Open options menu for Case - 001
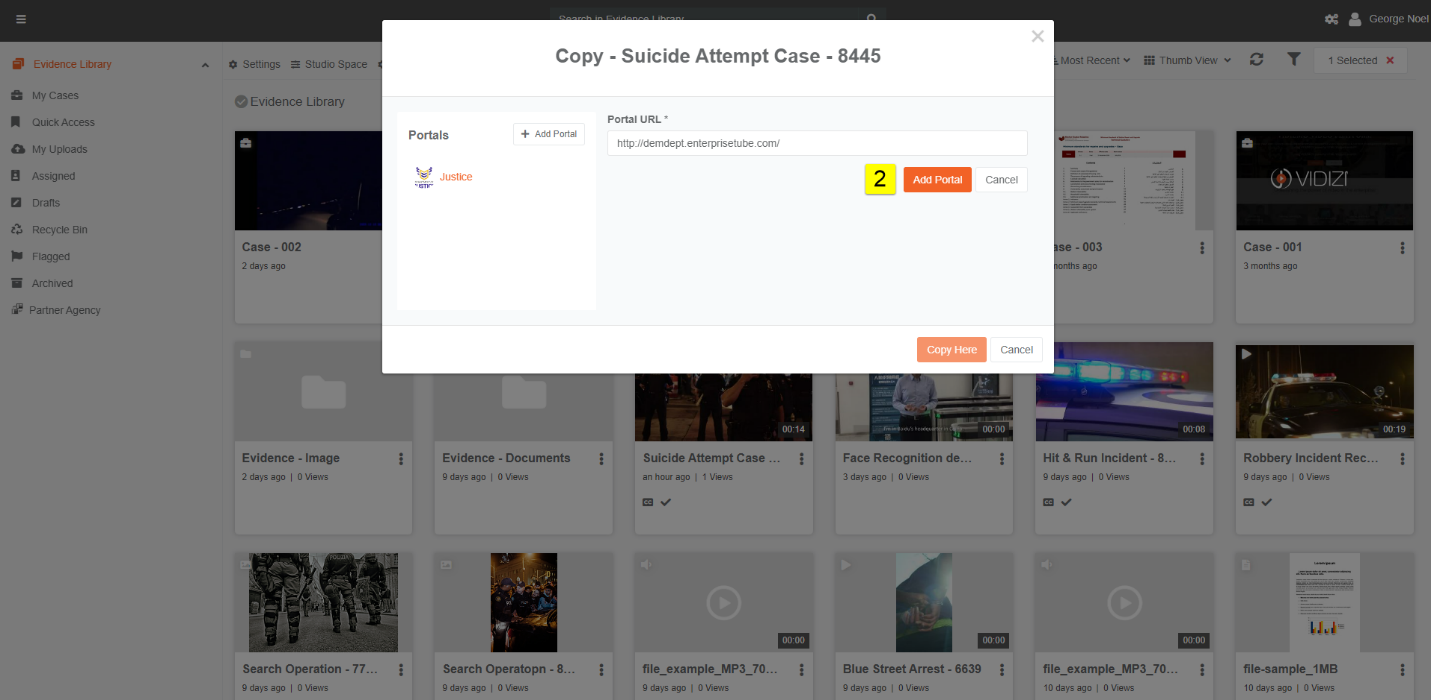Screen dimensions: 1431x700 pyautogui.click(x=1402, y=248)
